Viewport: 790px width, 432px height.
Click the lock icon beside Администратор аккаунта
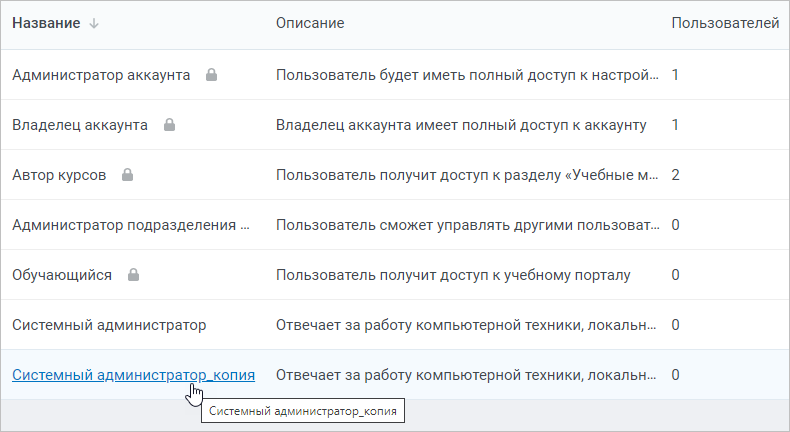click(x=212, y=75)
